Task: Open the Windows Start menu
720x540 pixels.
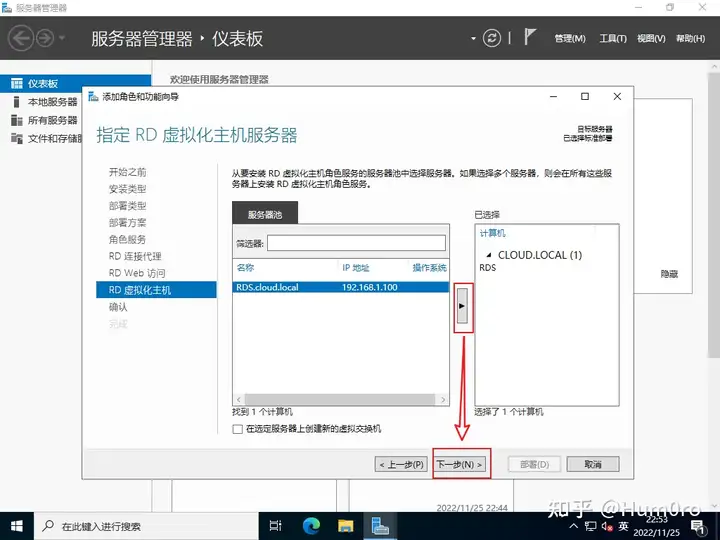Action: coord(17,526)
